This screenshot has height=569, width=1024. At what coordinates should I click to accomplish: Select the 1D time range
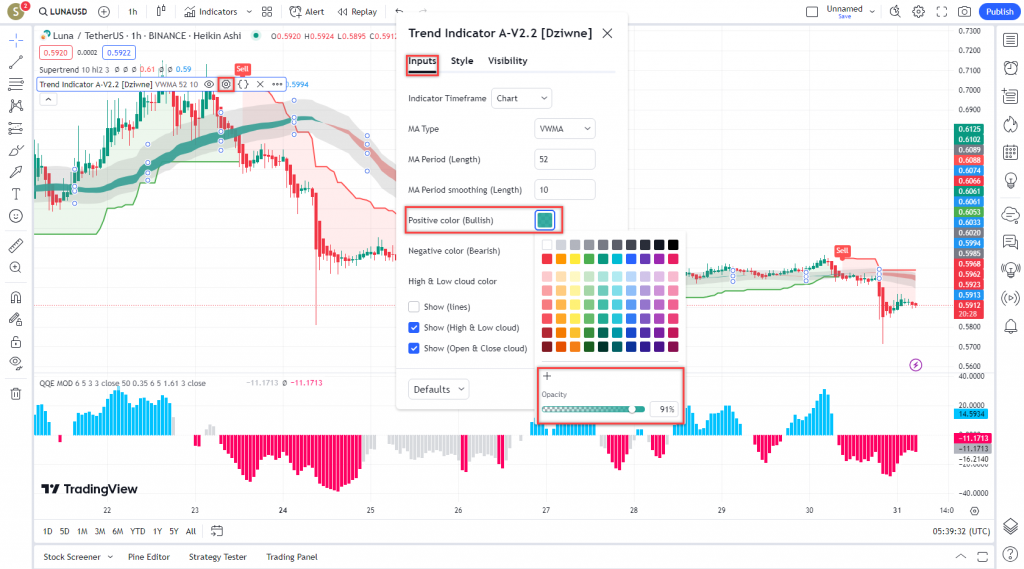click(48, 532)
